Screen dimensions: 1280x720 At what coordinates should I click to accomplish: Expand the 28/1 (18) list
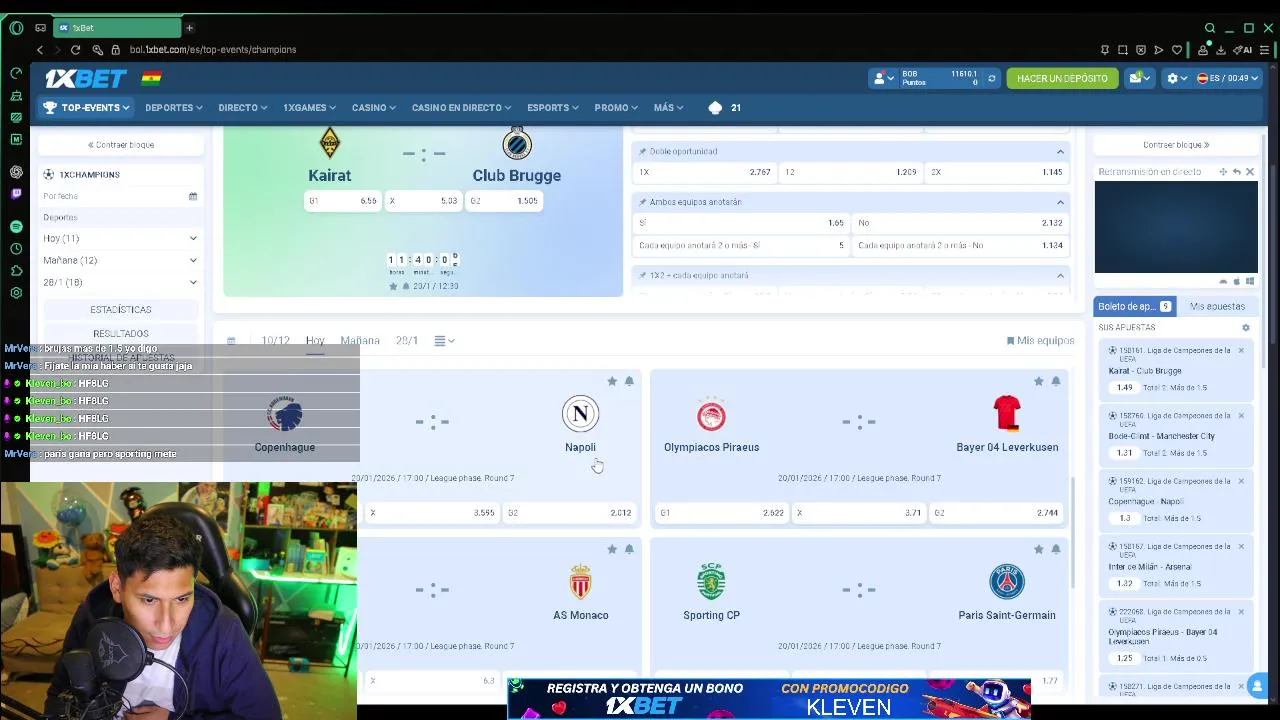[120, 282]
